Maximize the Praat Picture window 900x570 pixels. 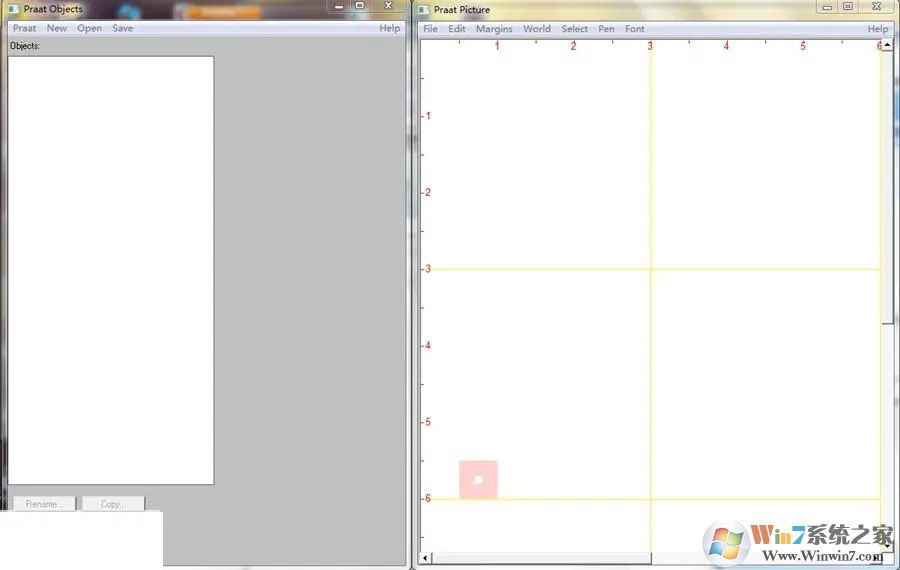point(848,6)
